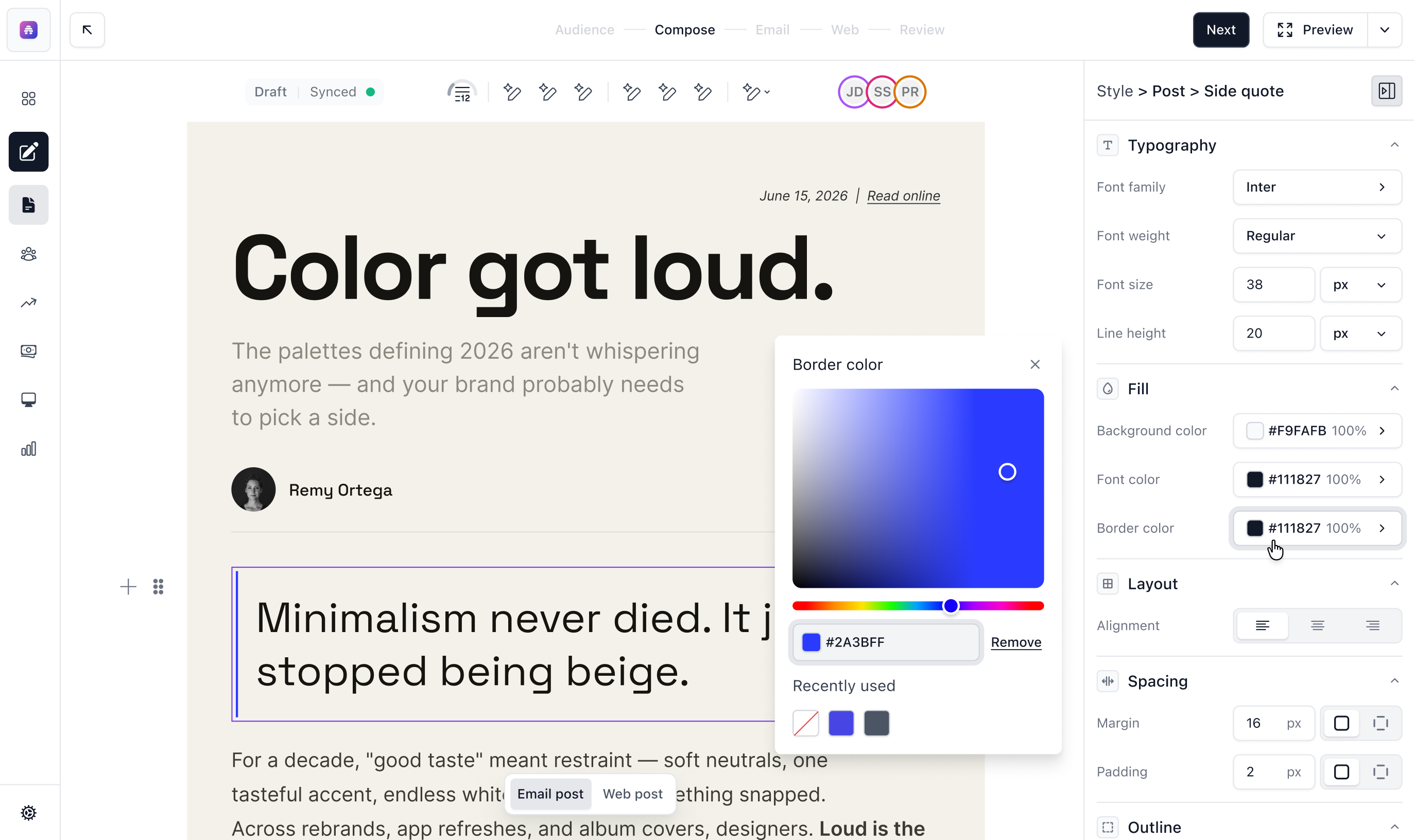Viewport: 1414px width, 840px height.
Task: Go to the Audience step
Action: [x=584, y=29]
